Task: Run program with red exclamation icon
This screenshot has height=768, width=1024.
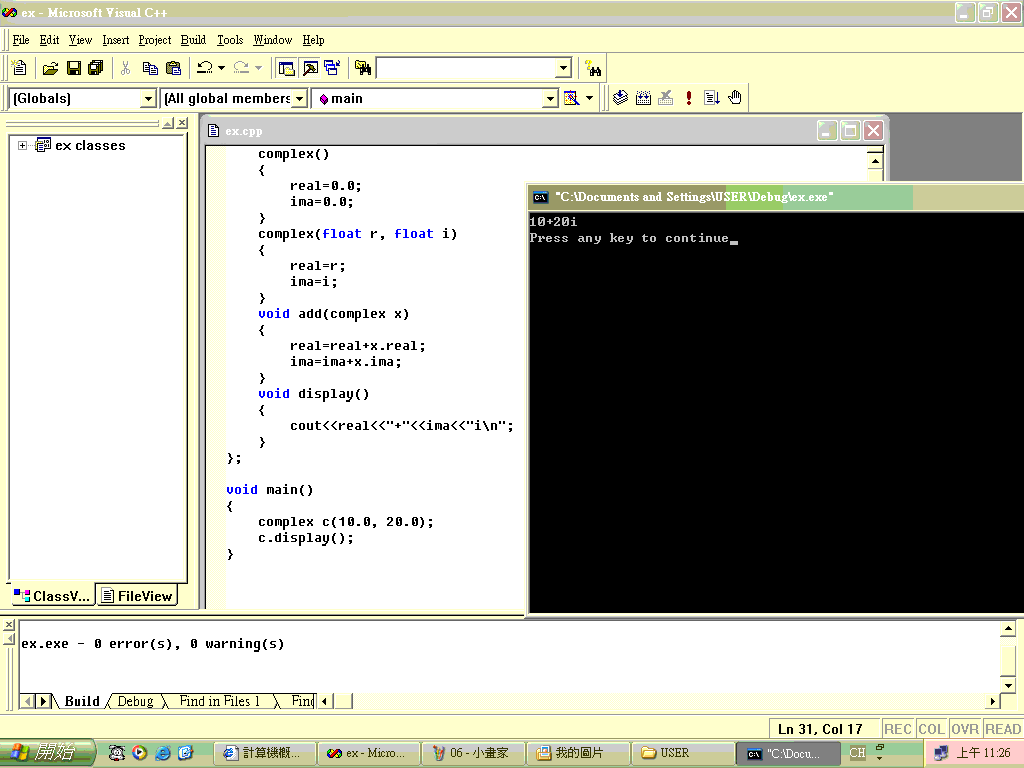Action: coord(689,98)
